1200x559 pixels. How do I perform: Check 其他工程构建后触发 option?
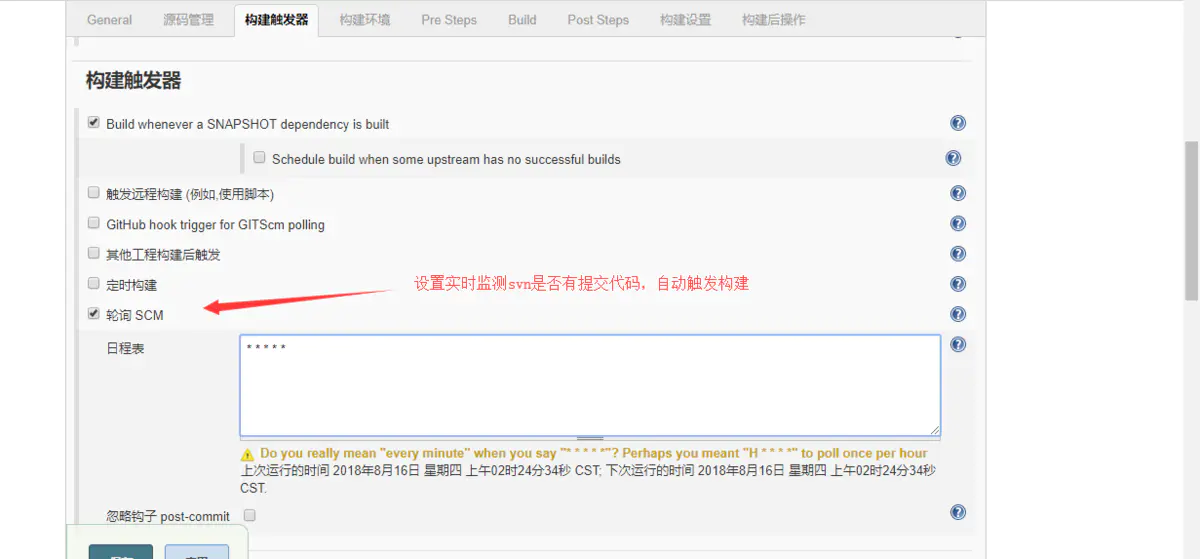[x=94, y=253]
